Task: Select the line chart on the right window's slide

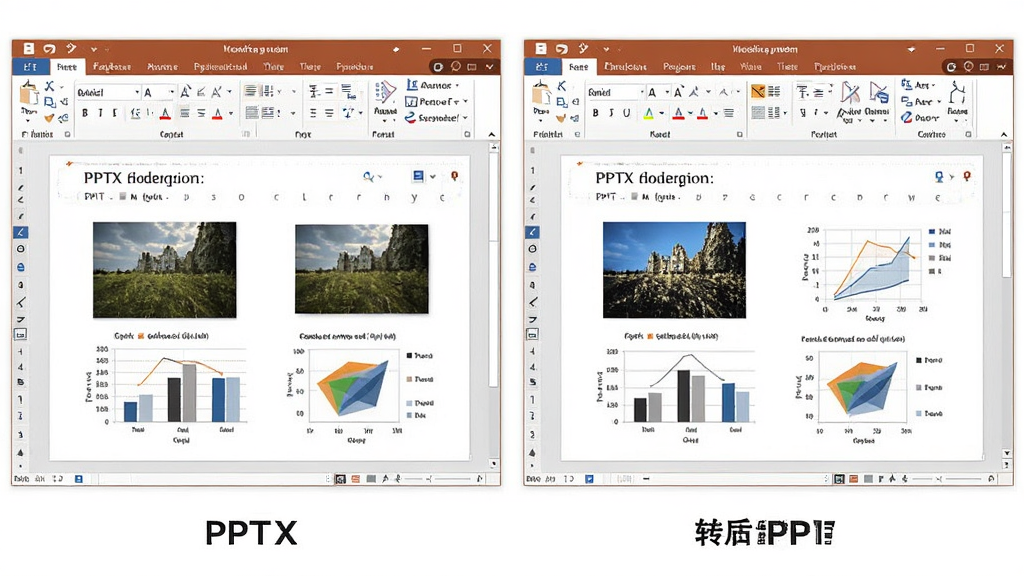Action: click(876, 274)
